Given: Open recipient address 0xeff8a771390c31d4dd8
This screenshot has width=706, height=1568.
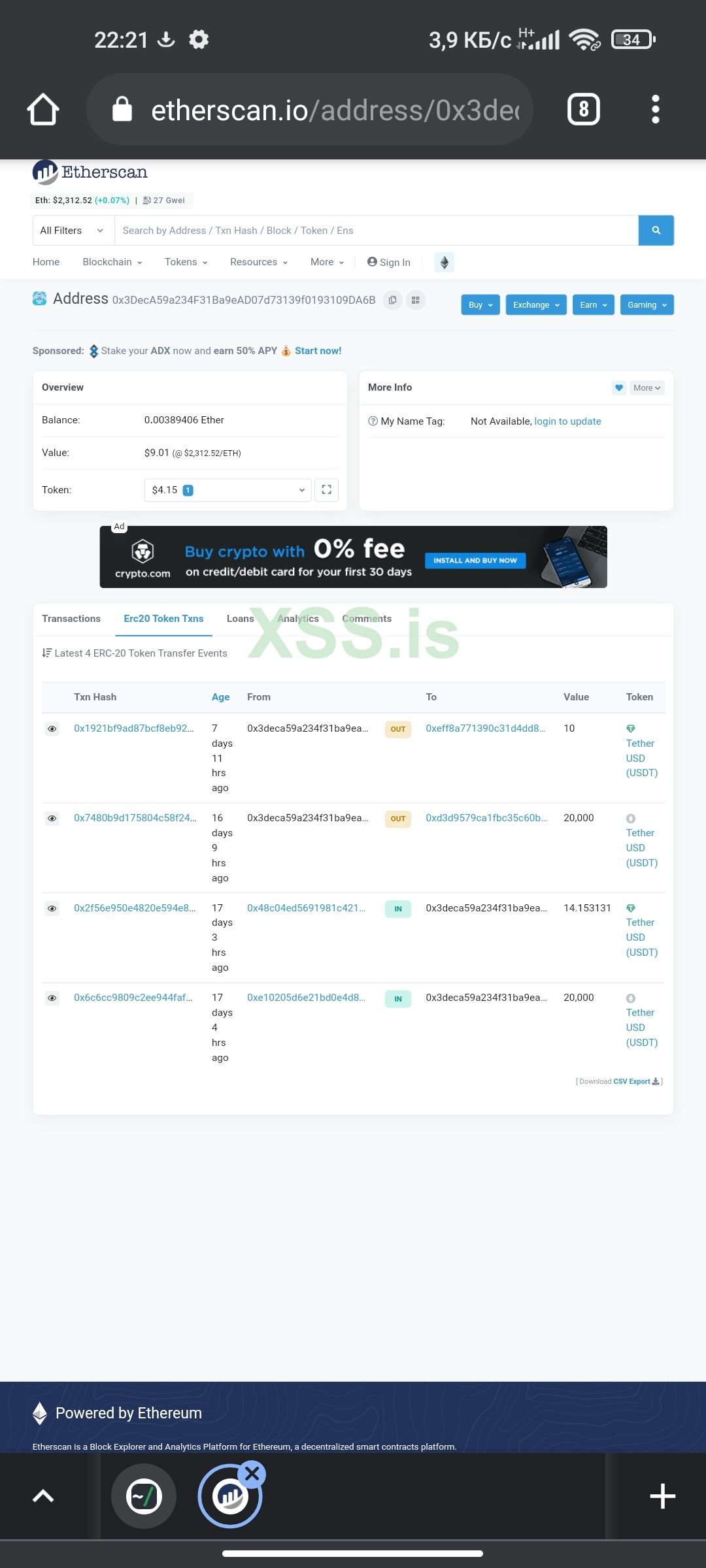Looking at the screenshot, I should click(486, 728).
